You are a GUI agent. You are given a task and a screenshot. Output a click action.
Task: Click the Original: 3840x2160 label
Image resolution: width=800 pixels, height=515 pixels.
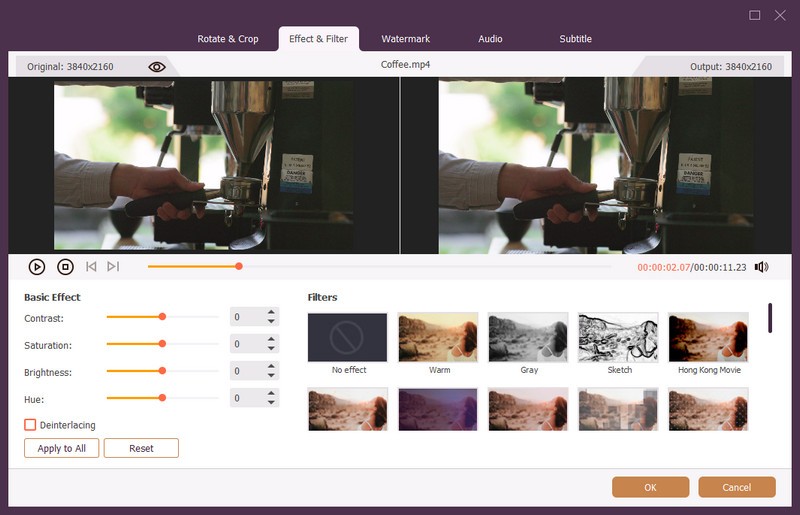pyautogui.click(x=70, y=67)
